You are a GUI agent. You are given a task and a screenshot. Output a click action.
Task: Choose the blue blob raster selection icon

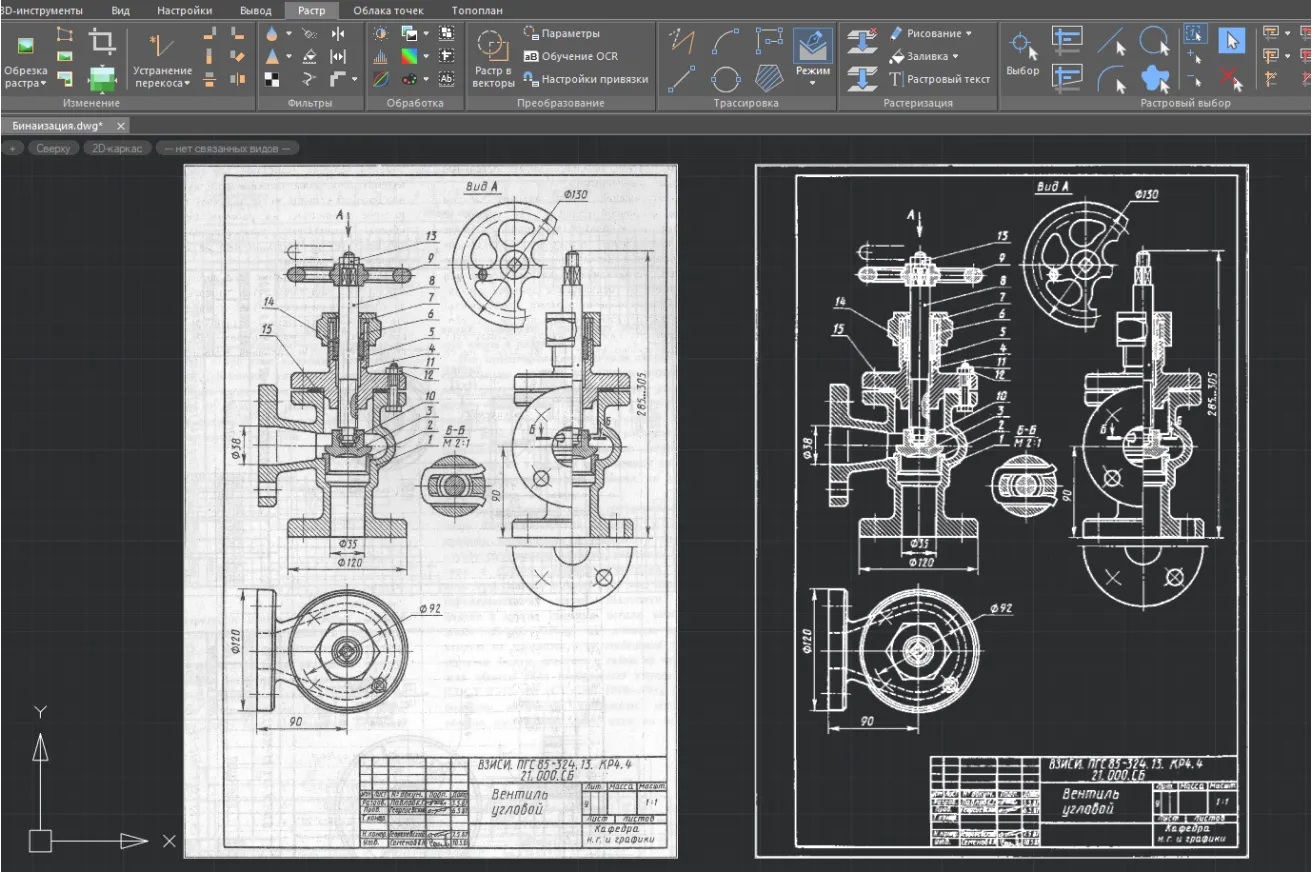point(1155,78)
